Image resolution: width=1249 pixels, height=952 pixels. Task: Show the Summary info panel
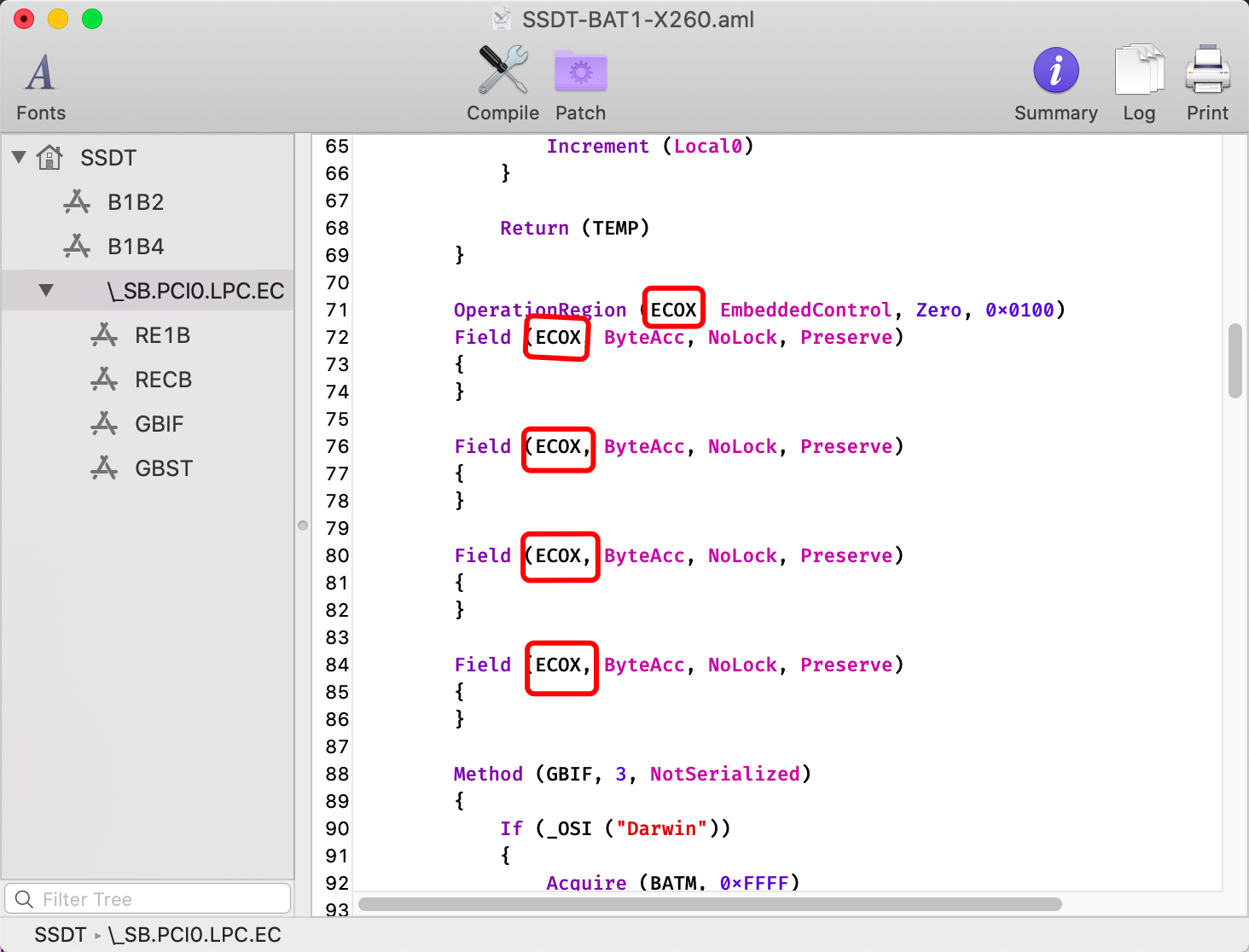pyautogui.click(x=1055, y=84)
